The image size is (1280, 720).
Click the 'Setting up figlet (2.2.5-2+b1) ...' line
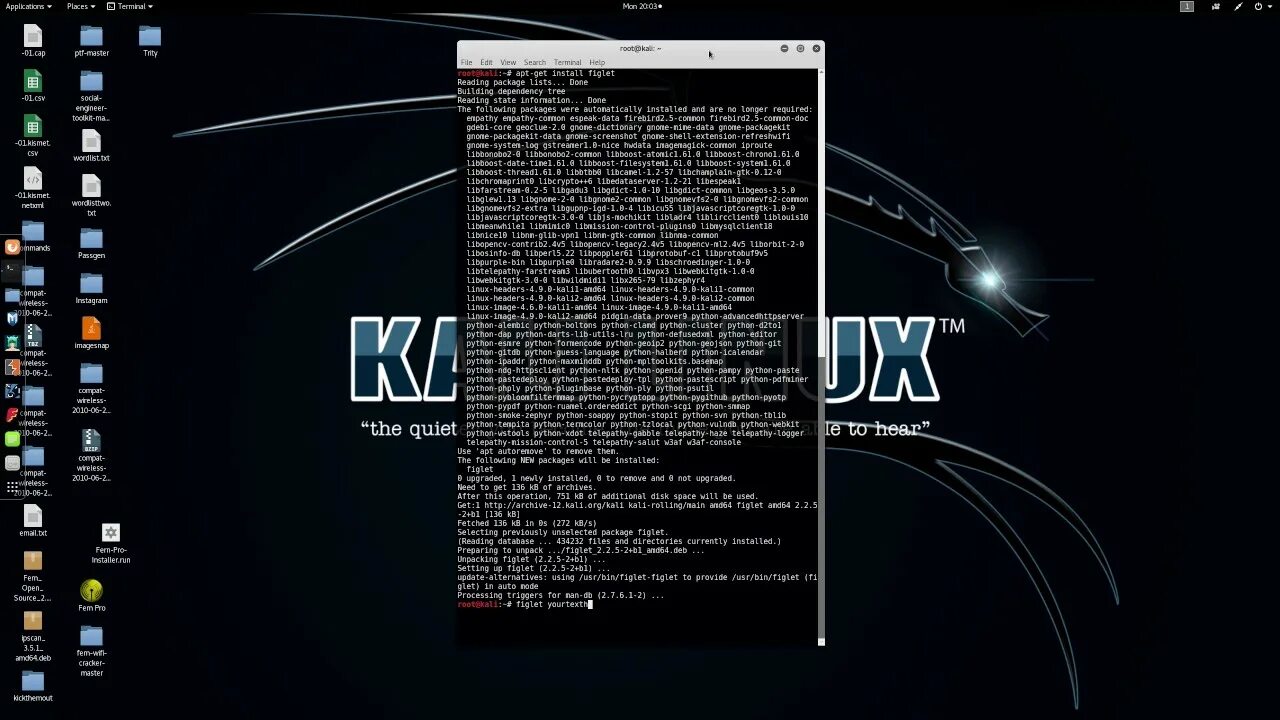pyautogui.click(x=533, y=568)
